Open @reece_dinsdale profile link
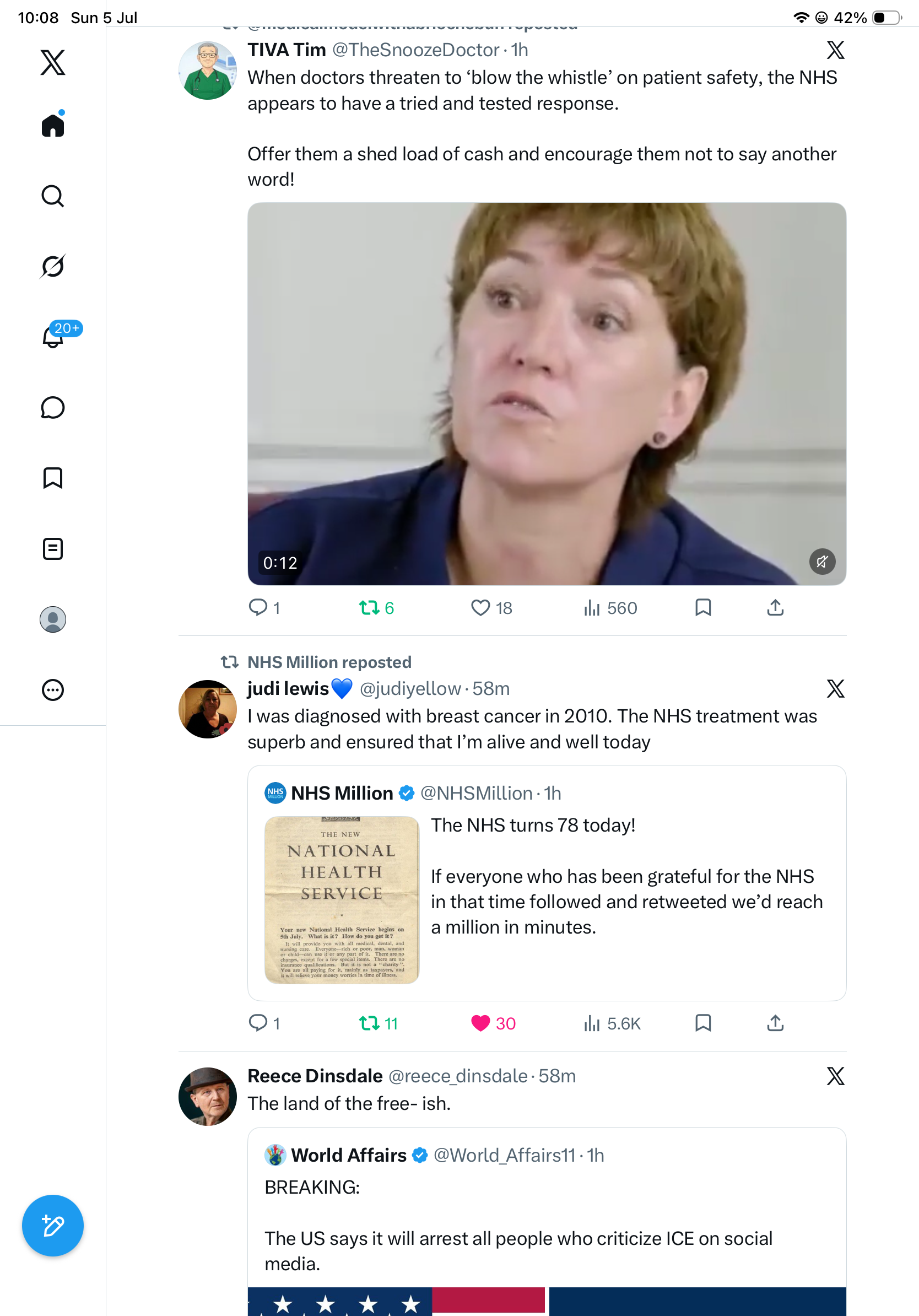The height and width of the screenshot is (1316, 919). (458, 1076)
